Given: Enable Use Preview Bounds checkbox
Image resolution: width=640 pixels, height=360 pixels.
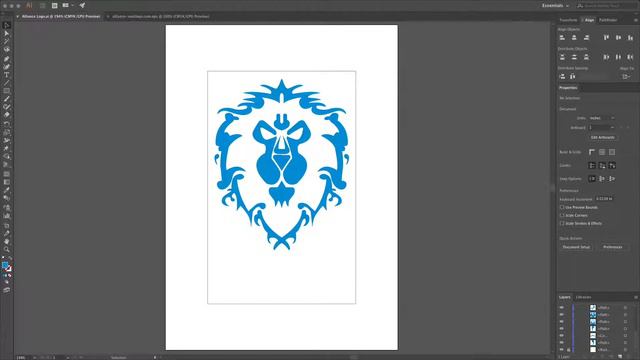Looking at the screenshot, I should click(x=562, y=207).
